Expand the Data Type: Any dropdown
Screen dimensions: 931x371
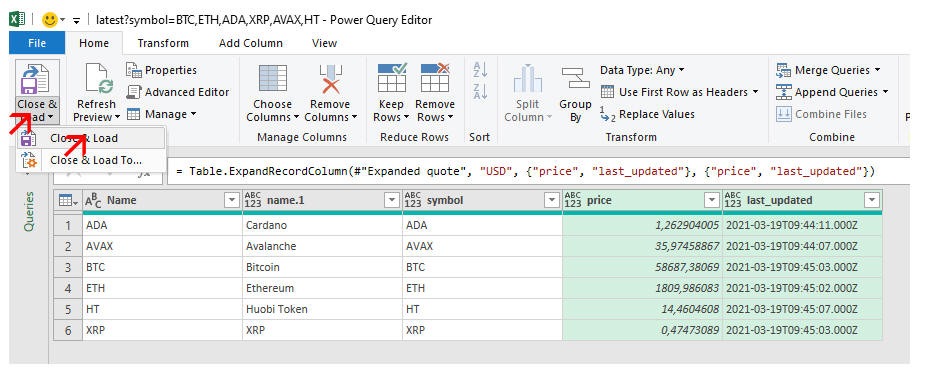(642, 70)
